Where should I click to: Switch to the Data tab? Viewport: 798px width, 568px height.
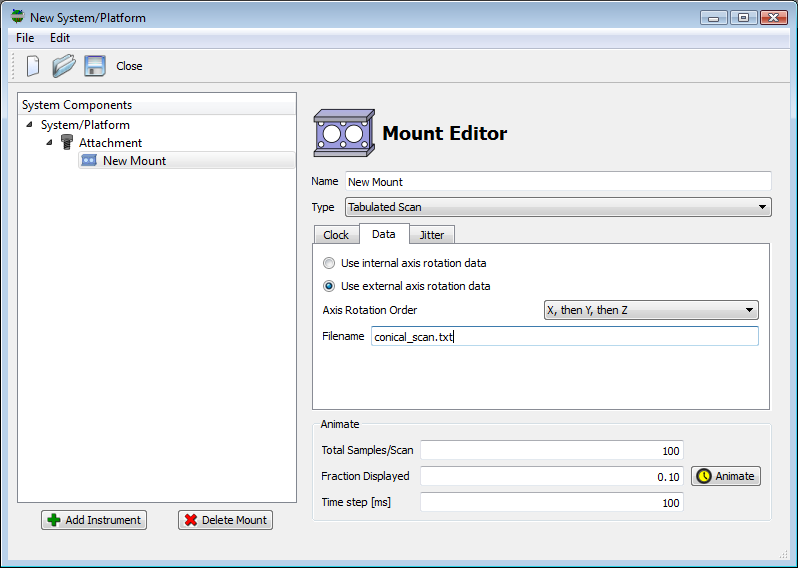384,234
